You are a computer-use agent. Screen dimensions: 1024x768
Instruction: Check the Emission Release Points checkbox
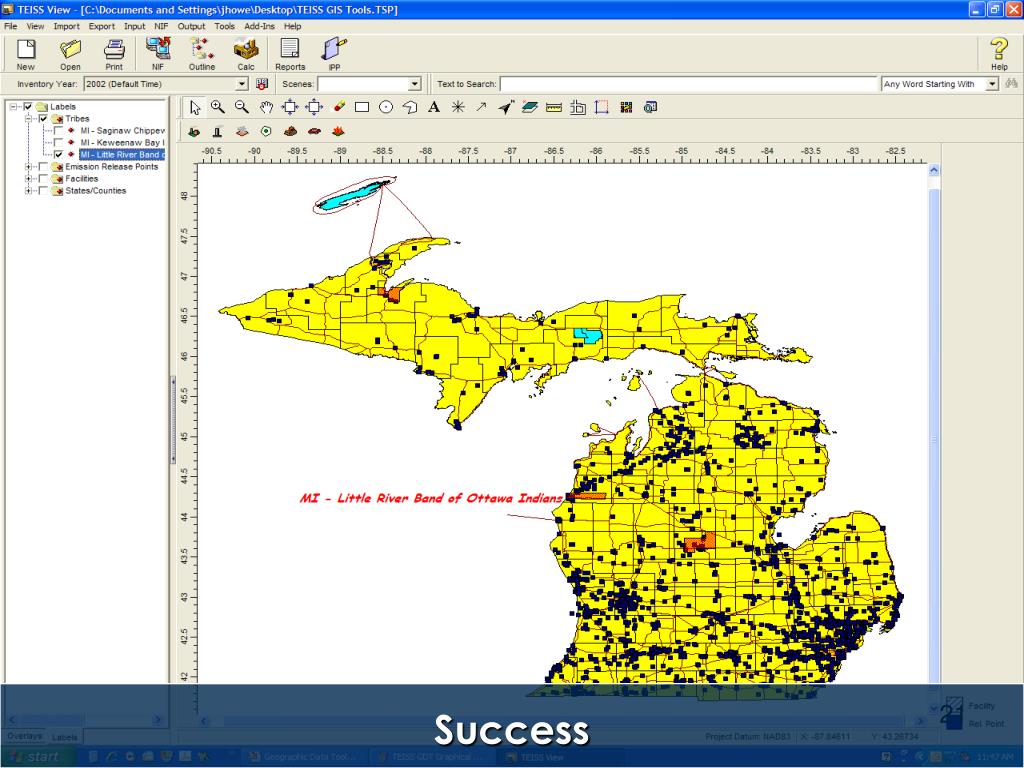tap(43, 167)
